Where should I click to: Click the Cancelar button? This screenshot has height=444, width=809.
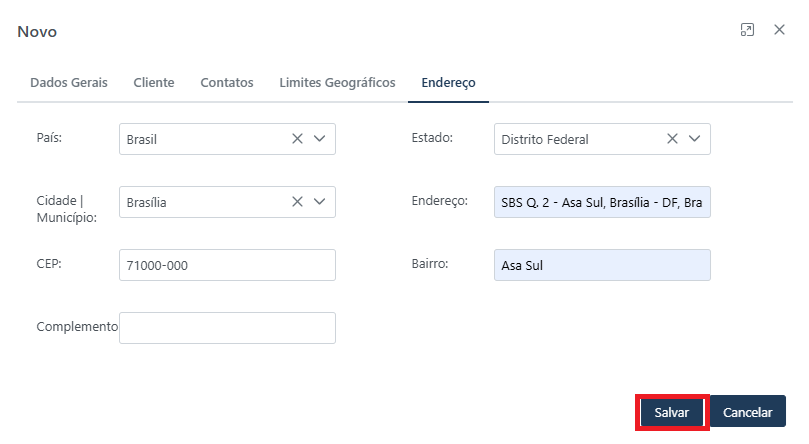click(x=747, y=412)
